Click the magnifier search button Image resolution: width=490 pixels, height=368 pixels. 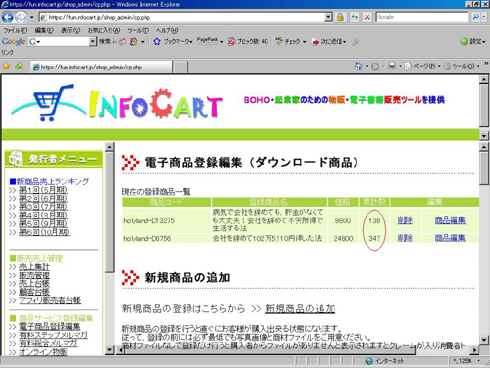point(475,17)
